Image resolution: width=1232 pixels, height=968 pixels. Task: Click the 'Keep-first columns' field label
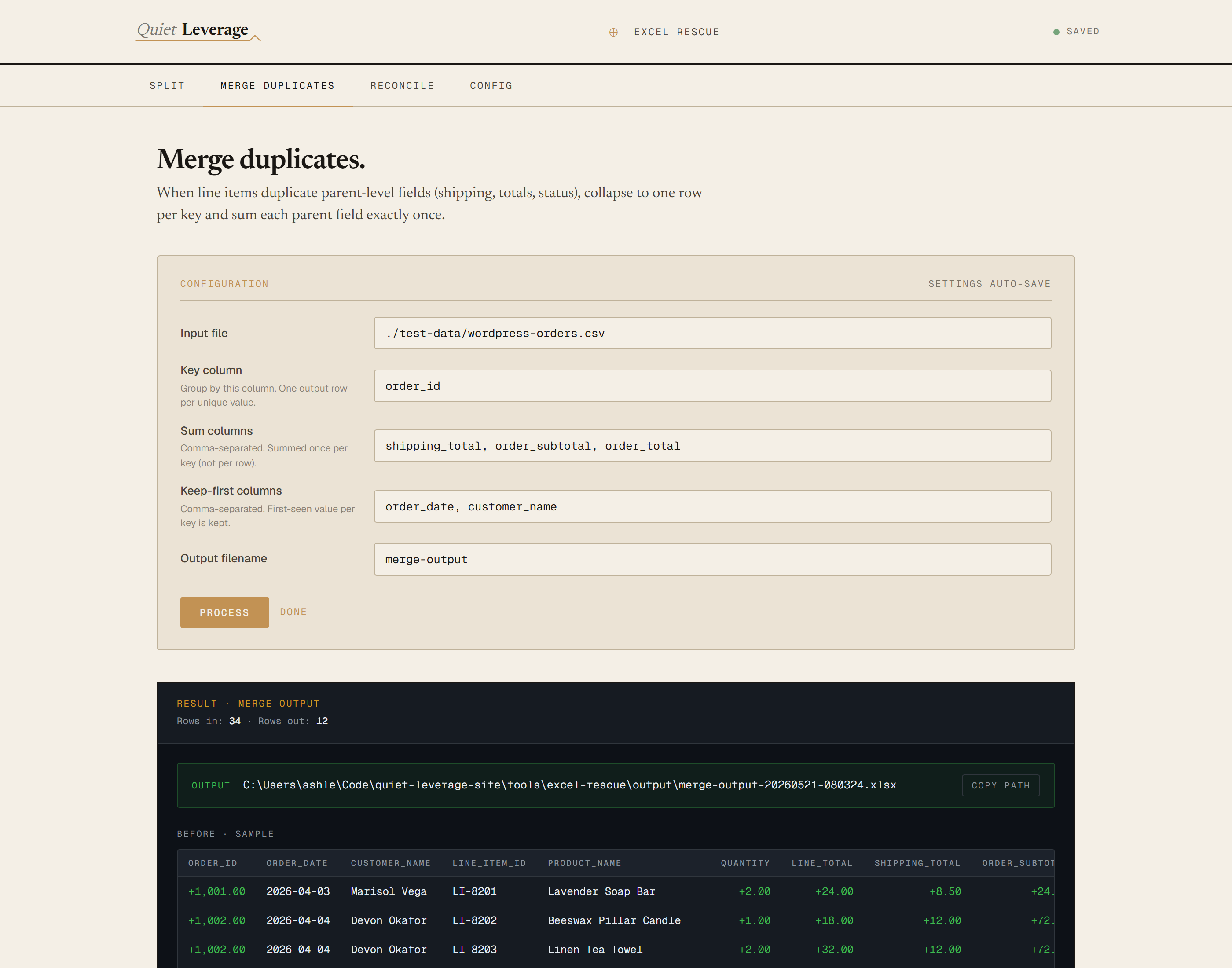click(x=231, y=491)
